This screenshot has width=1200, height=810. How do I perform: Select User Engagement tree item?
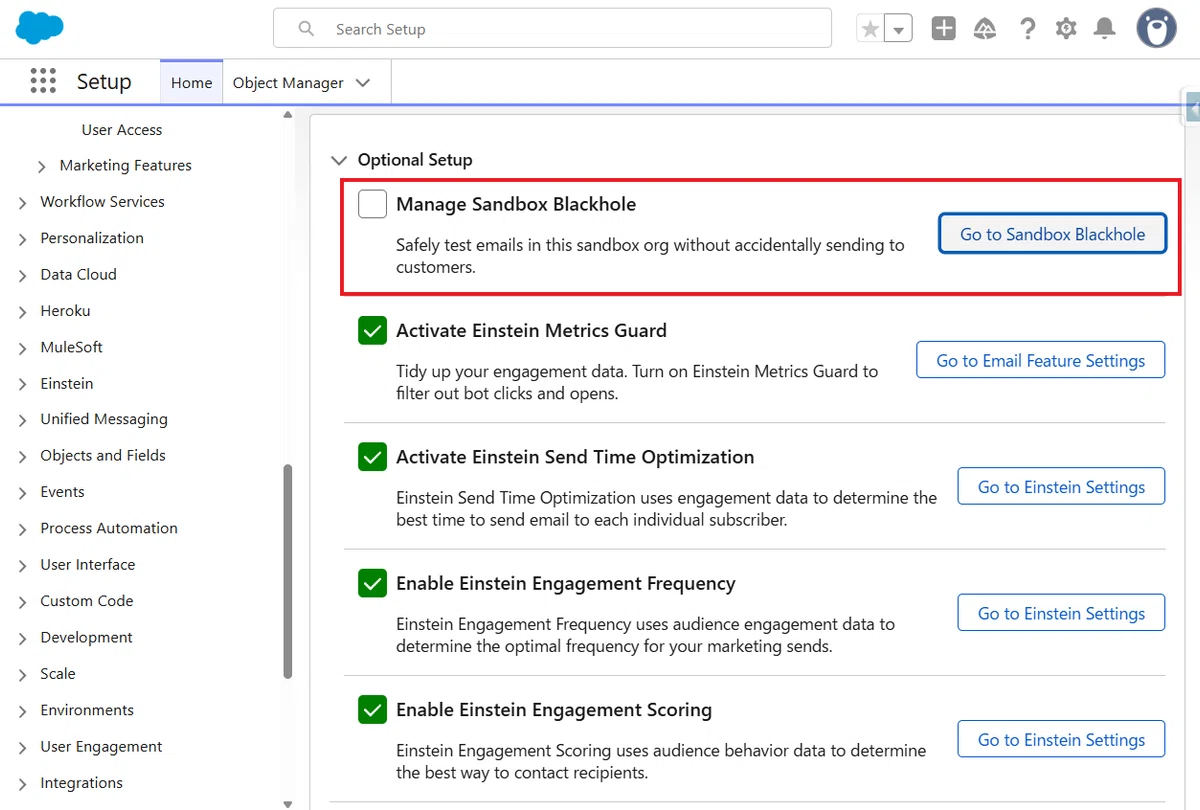(x=101, y=747)
